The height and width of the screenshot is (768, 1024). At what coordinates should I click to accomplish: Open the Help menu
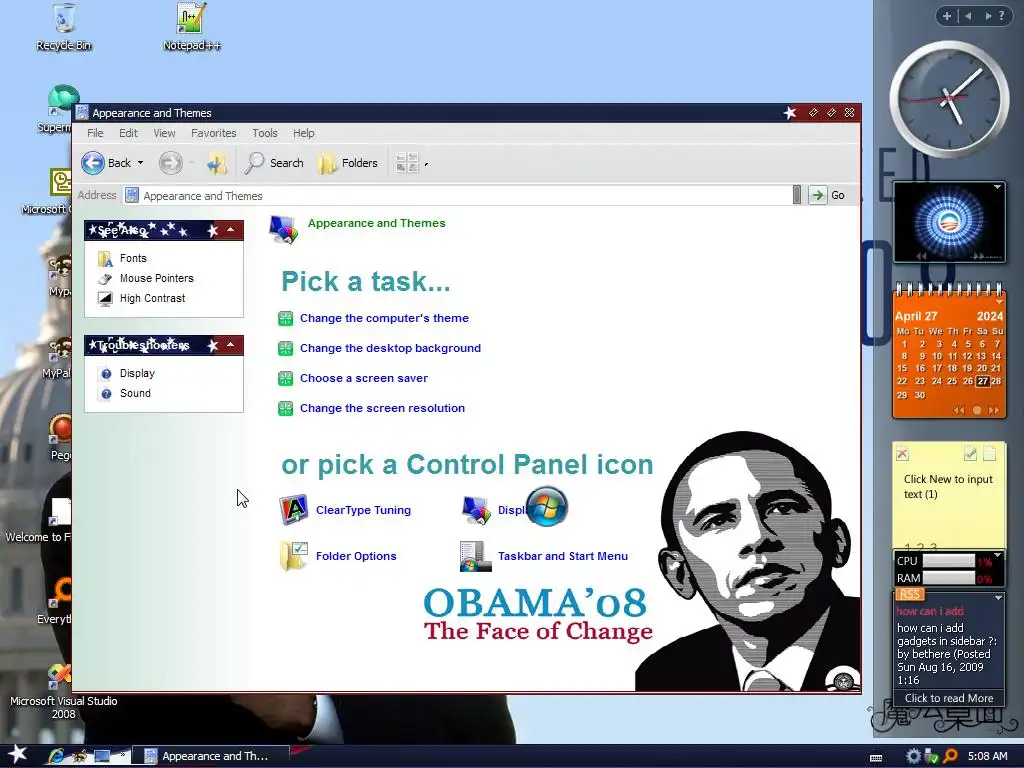[304, 133]
